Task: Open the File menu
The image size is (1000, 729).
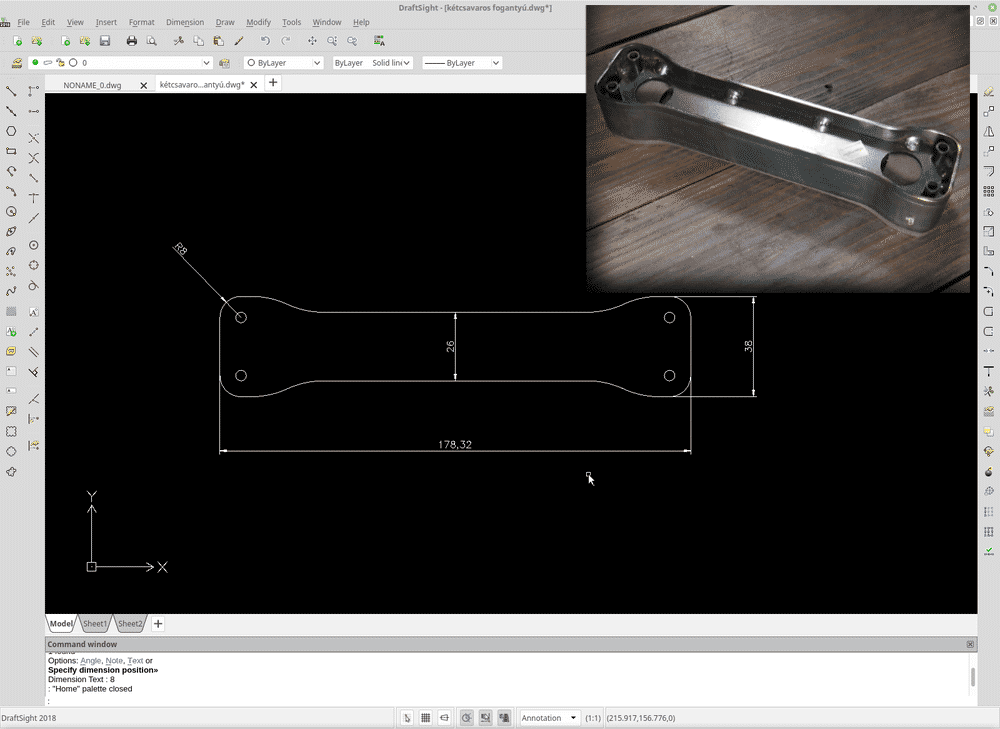Action: [23, 22]
